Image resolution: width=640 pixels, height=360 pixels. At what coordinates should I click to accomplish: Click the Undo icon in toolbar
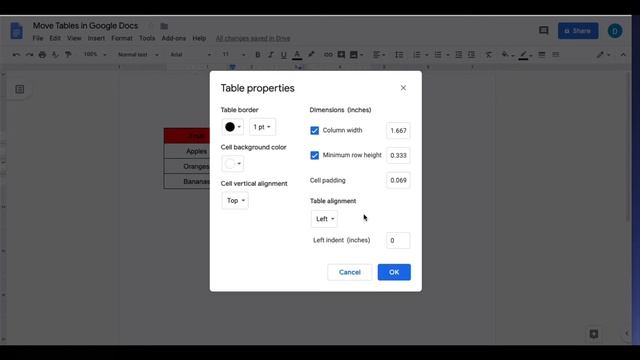tap(16, 54)
